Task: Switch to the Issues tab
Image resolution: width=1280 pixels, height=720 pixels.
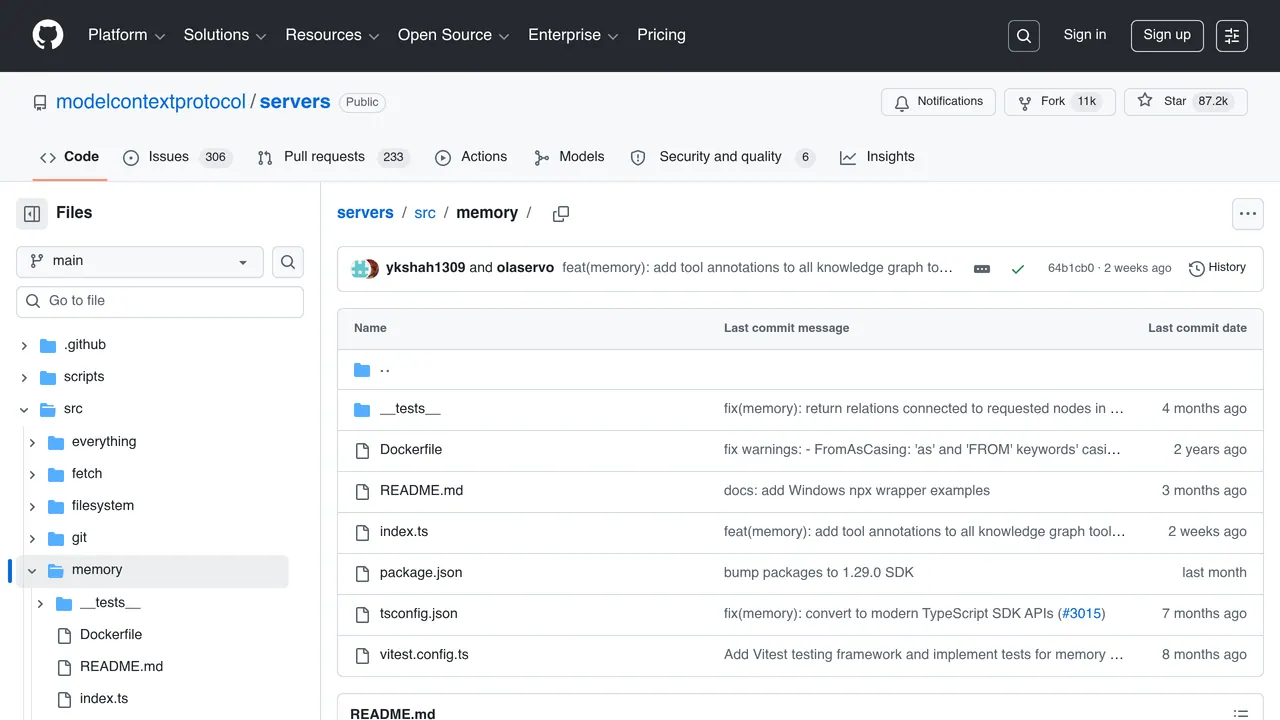Action: point(177,157)
